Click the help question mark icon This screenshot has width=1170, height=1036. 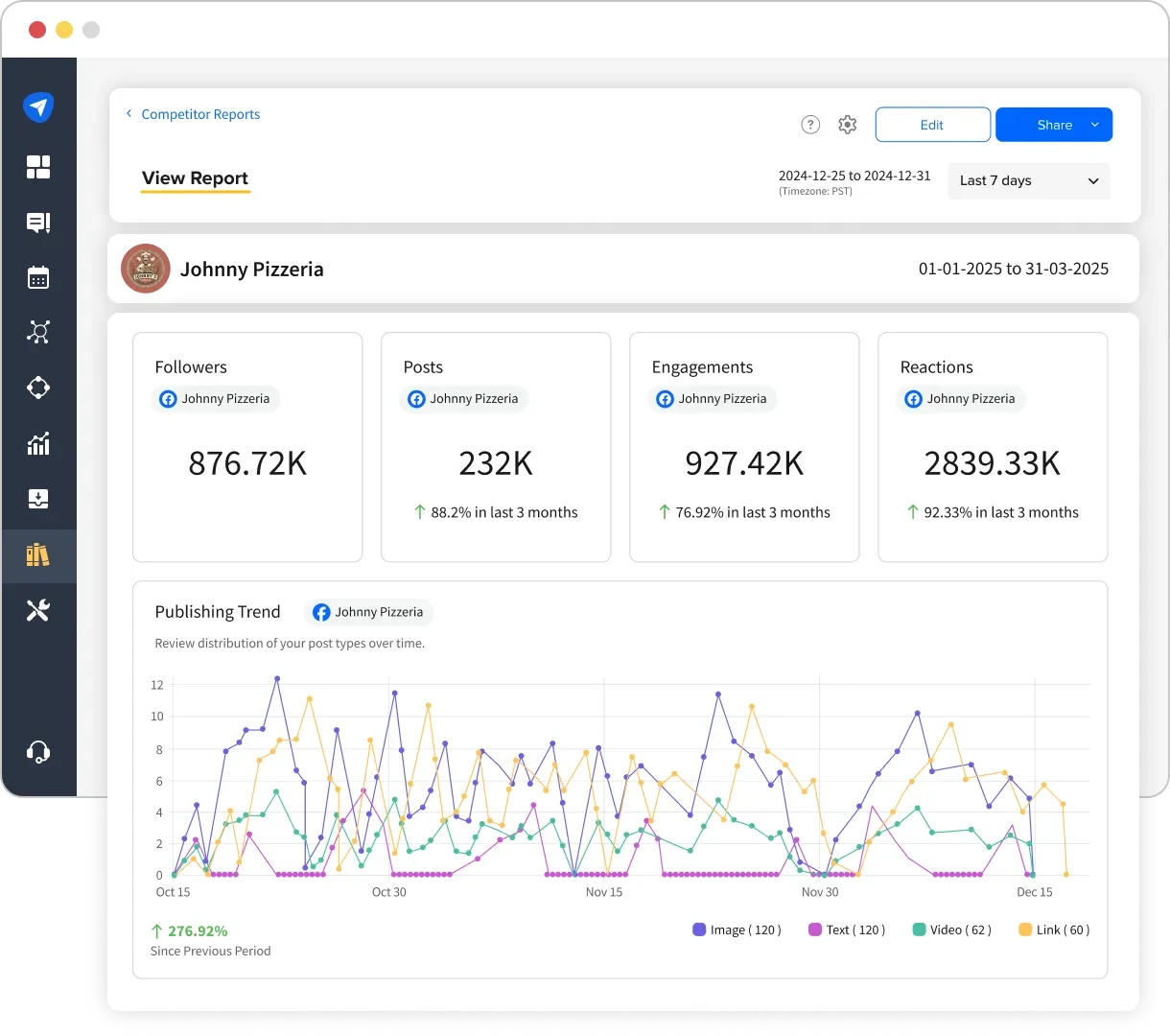point(810,125)
